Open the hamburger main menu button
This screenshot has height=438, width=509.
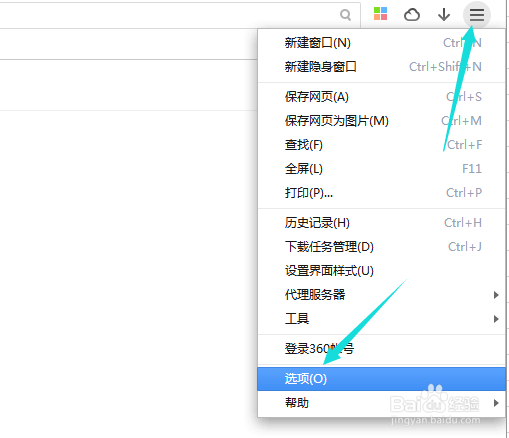pos(477,15)
